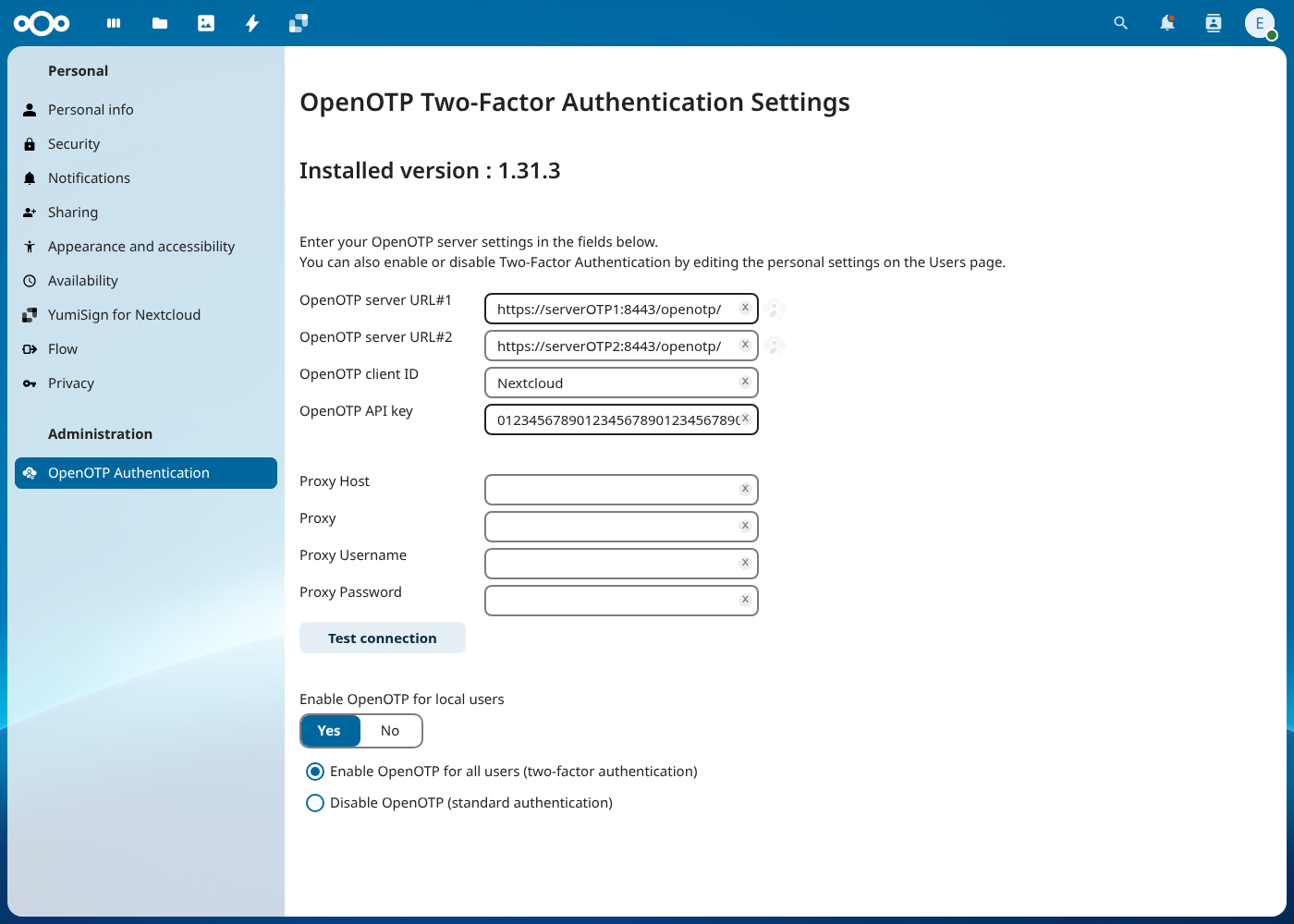Show notifications bell in header
This screenshot has height=924, width=1294.
(1167, 23)
